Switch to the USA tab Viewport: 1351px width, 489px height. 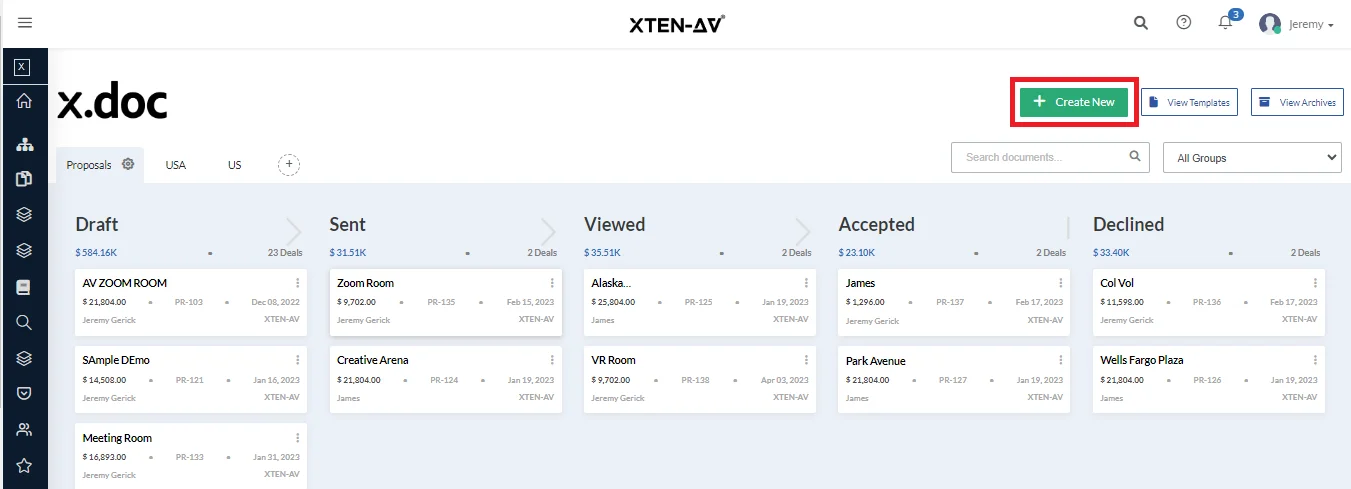tap(176, 165)
